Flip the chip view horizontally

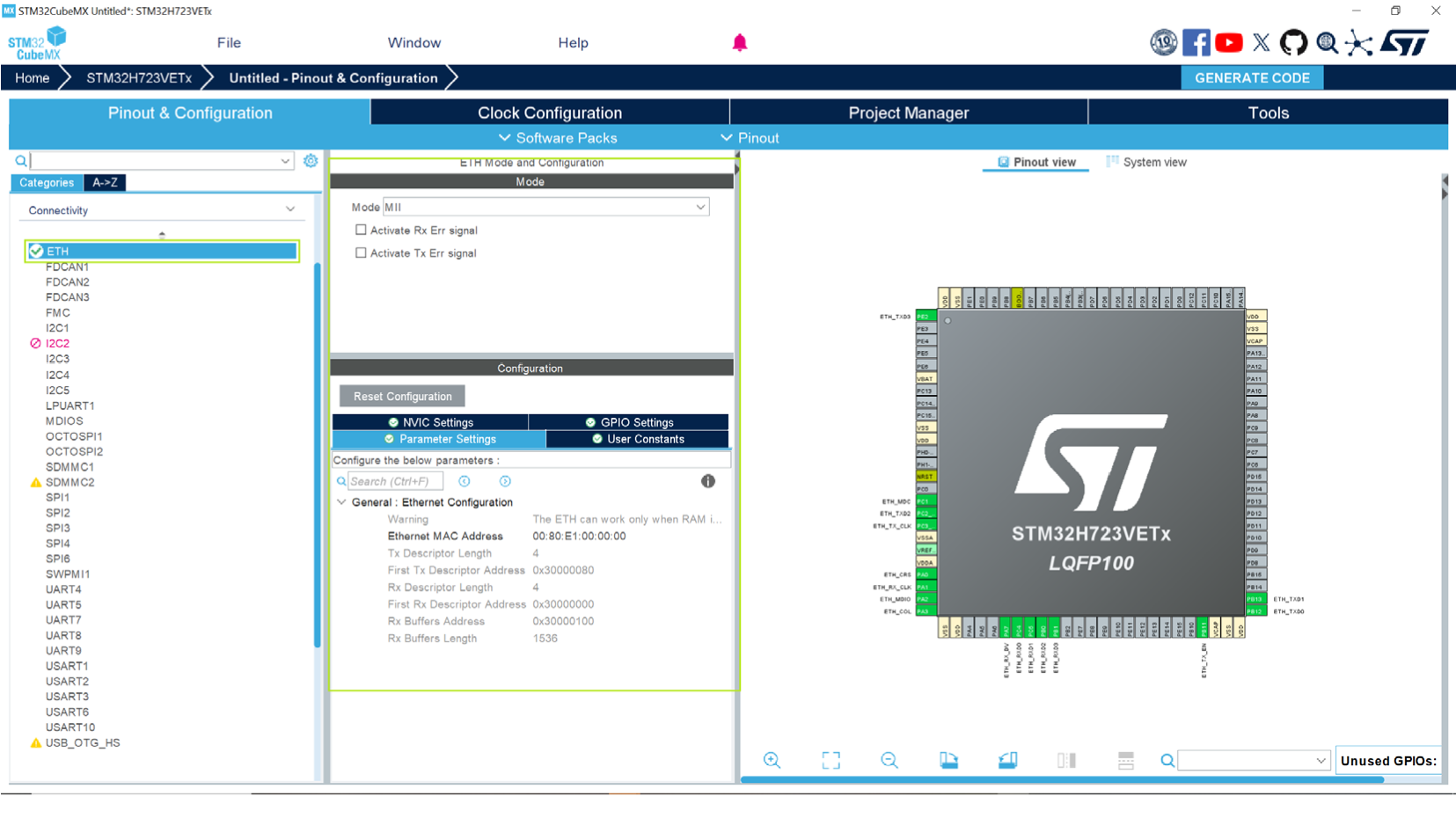[x=1066, y=760]
